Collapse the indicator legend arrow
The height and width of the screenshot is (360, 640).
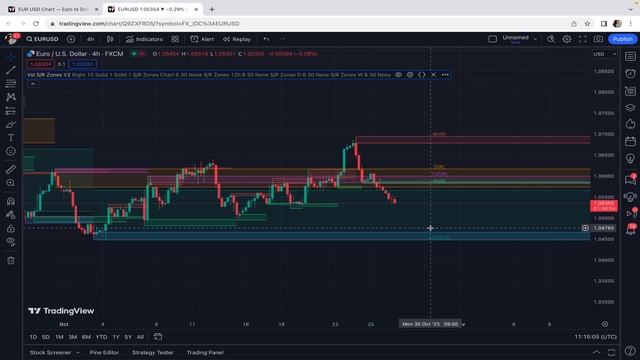point(33,84)
